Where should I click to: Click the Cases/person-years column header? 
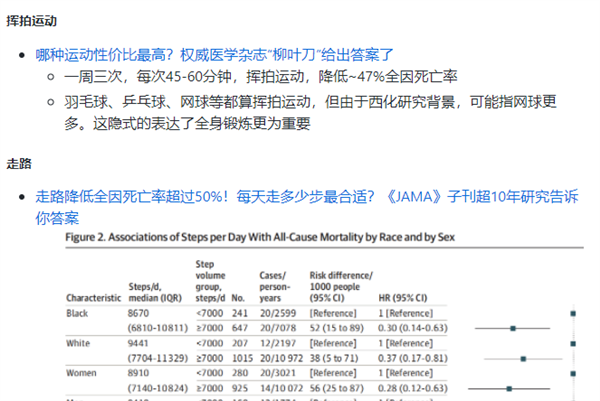tap(275, 287)
